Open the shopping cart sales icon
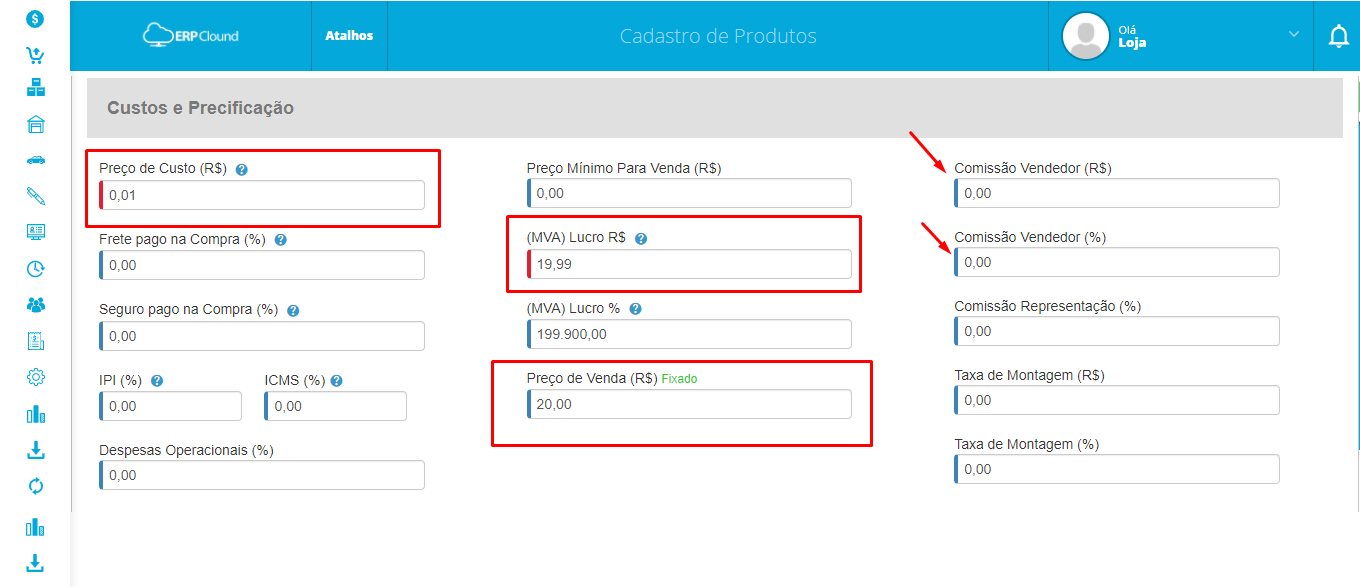The image size is (1360, 588). (x=35, y=54)
